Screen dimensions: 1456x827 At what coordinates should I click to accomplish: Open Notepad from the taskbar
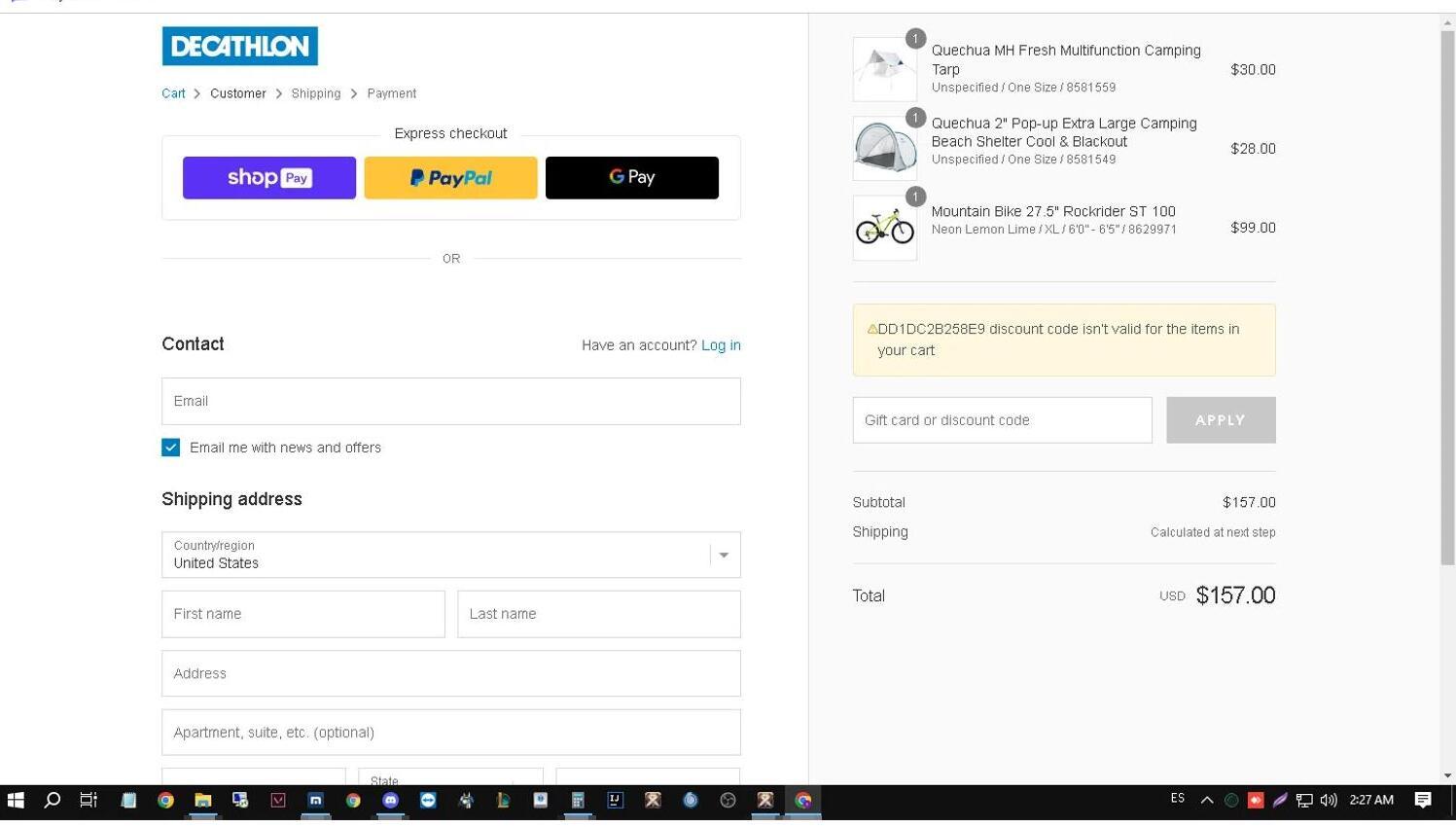[x=128, y=800]
